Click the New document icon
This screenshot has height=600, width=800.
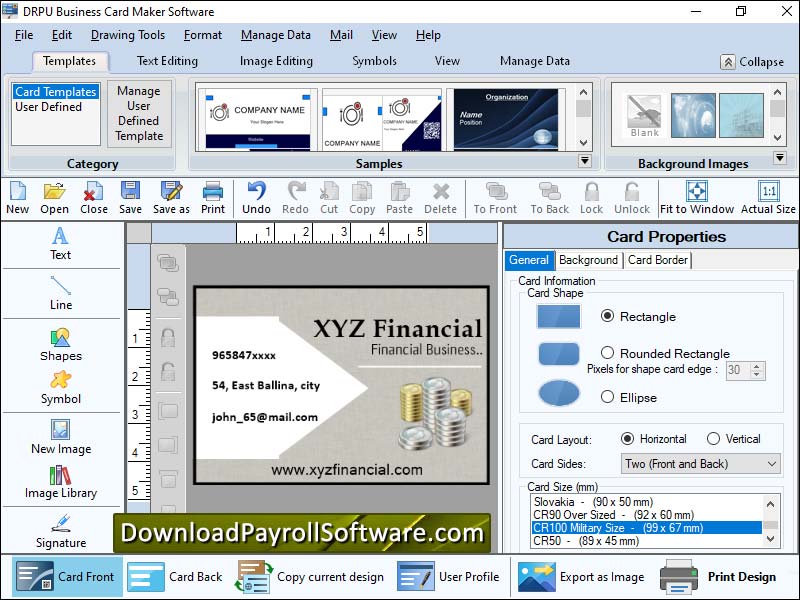[18, 198]
